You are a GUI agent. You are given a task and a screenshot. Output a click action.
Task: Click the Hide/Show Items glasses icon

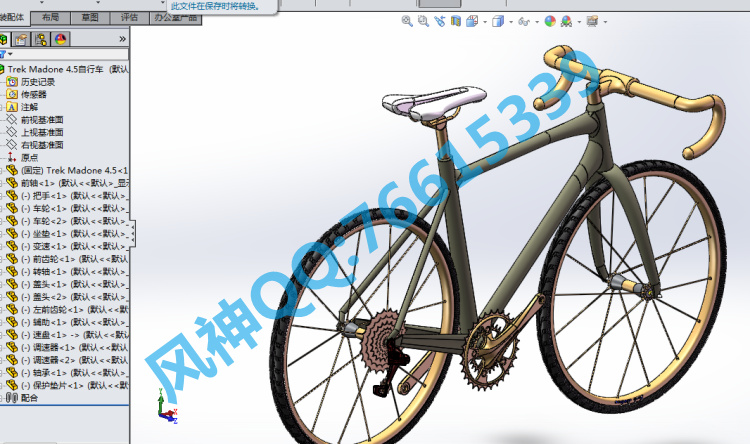[x=524, y=22]
